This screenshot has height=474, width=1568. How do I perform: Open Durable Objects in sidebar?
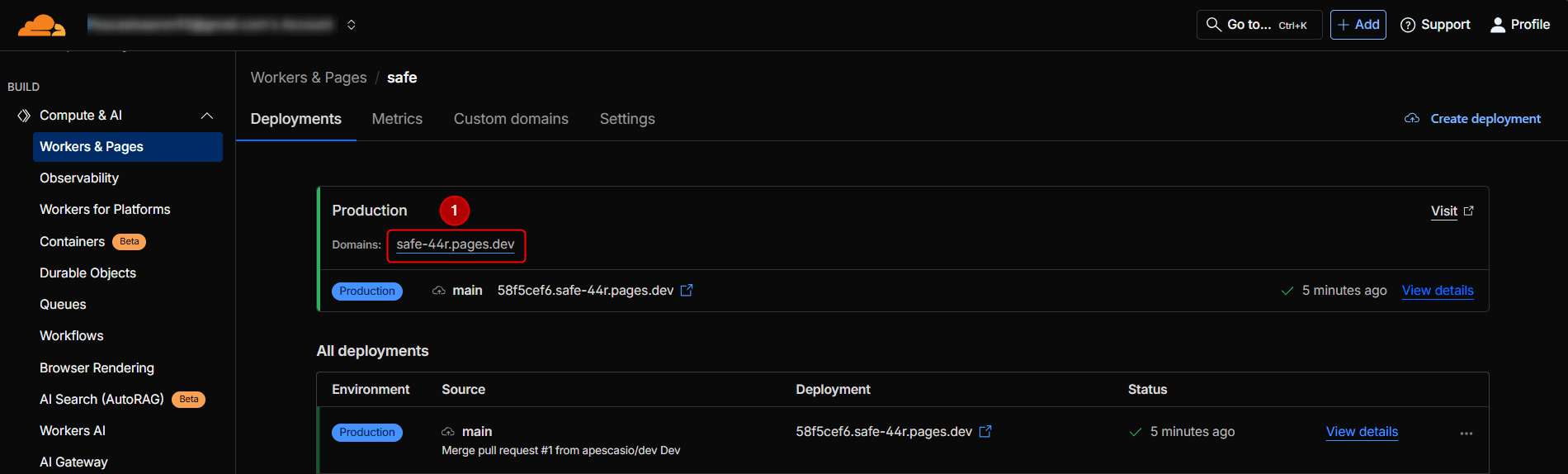click(x=87, y=273)
